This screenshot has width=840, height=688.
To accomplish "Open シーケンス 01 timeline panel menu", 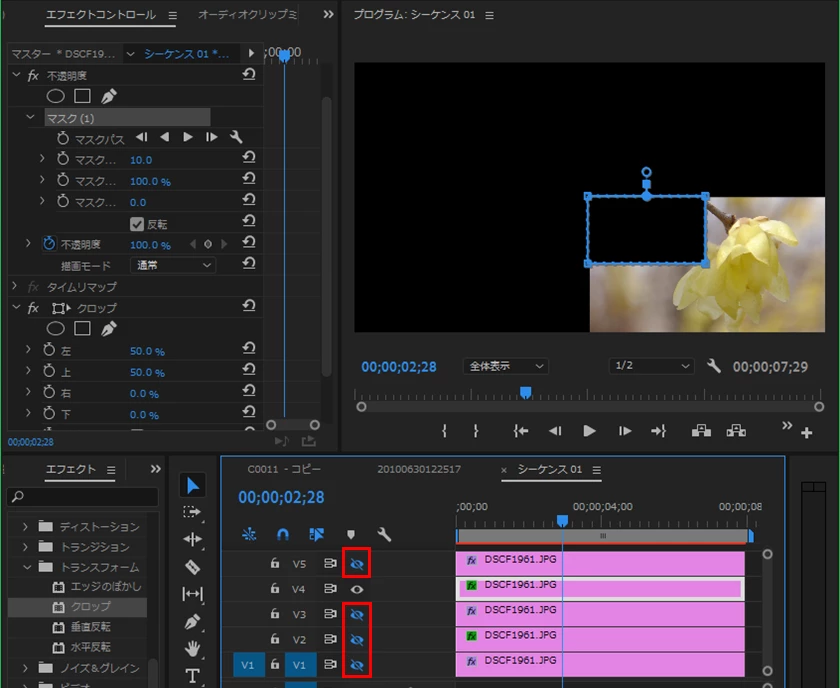I will click(596, 470).
